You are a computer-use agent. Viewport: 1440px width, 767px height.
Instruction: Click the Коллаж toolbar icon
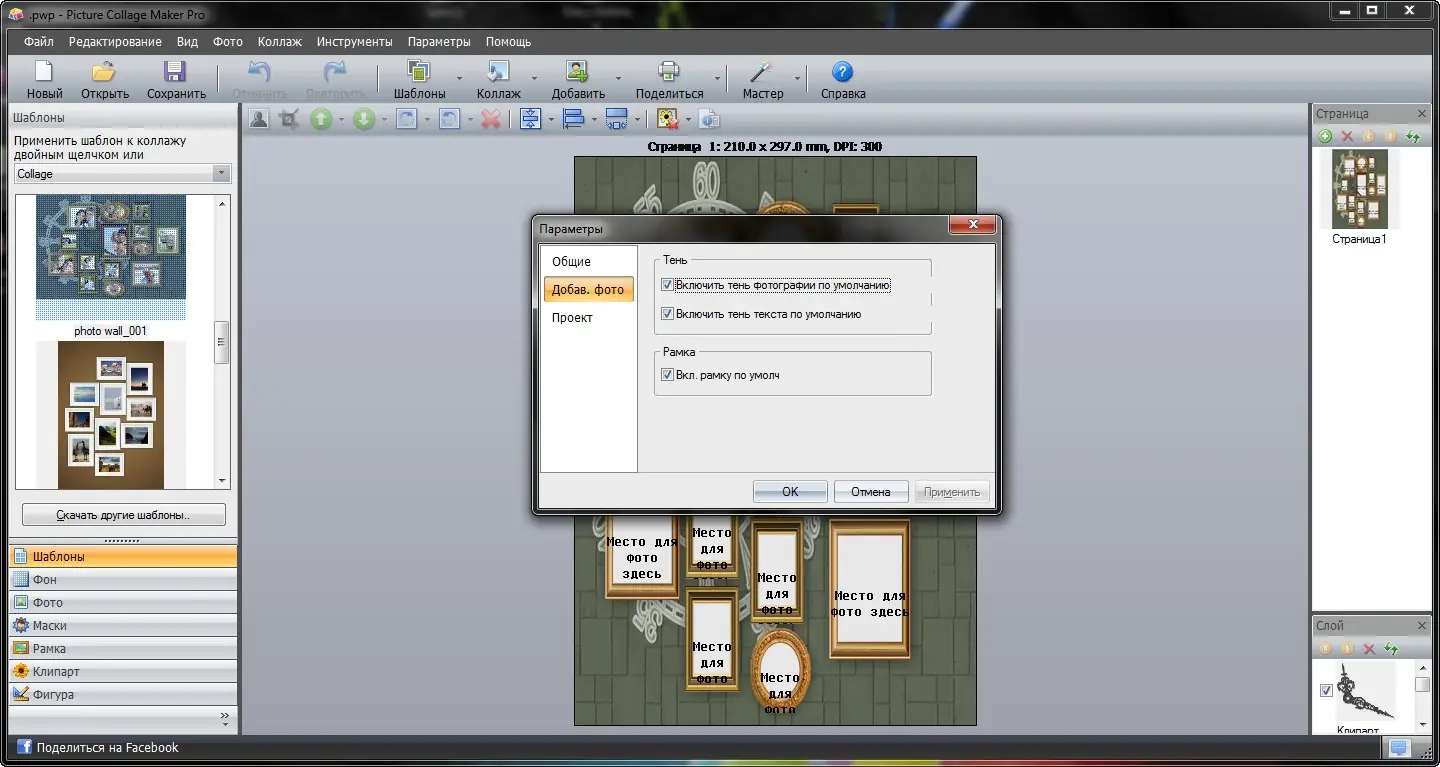[498, 72]
